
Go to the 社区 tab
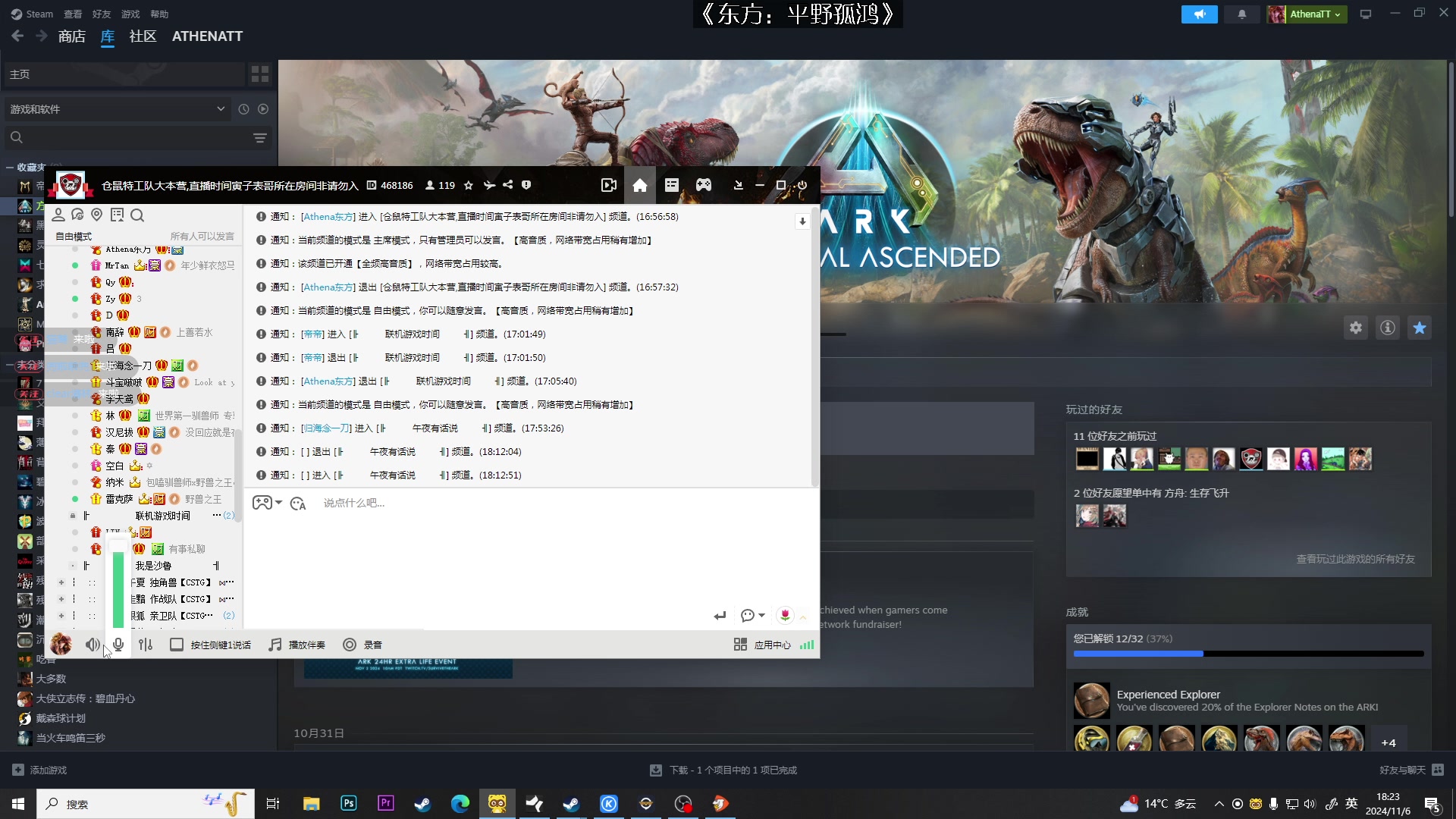[x=143, y=36]
